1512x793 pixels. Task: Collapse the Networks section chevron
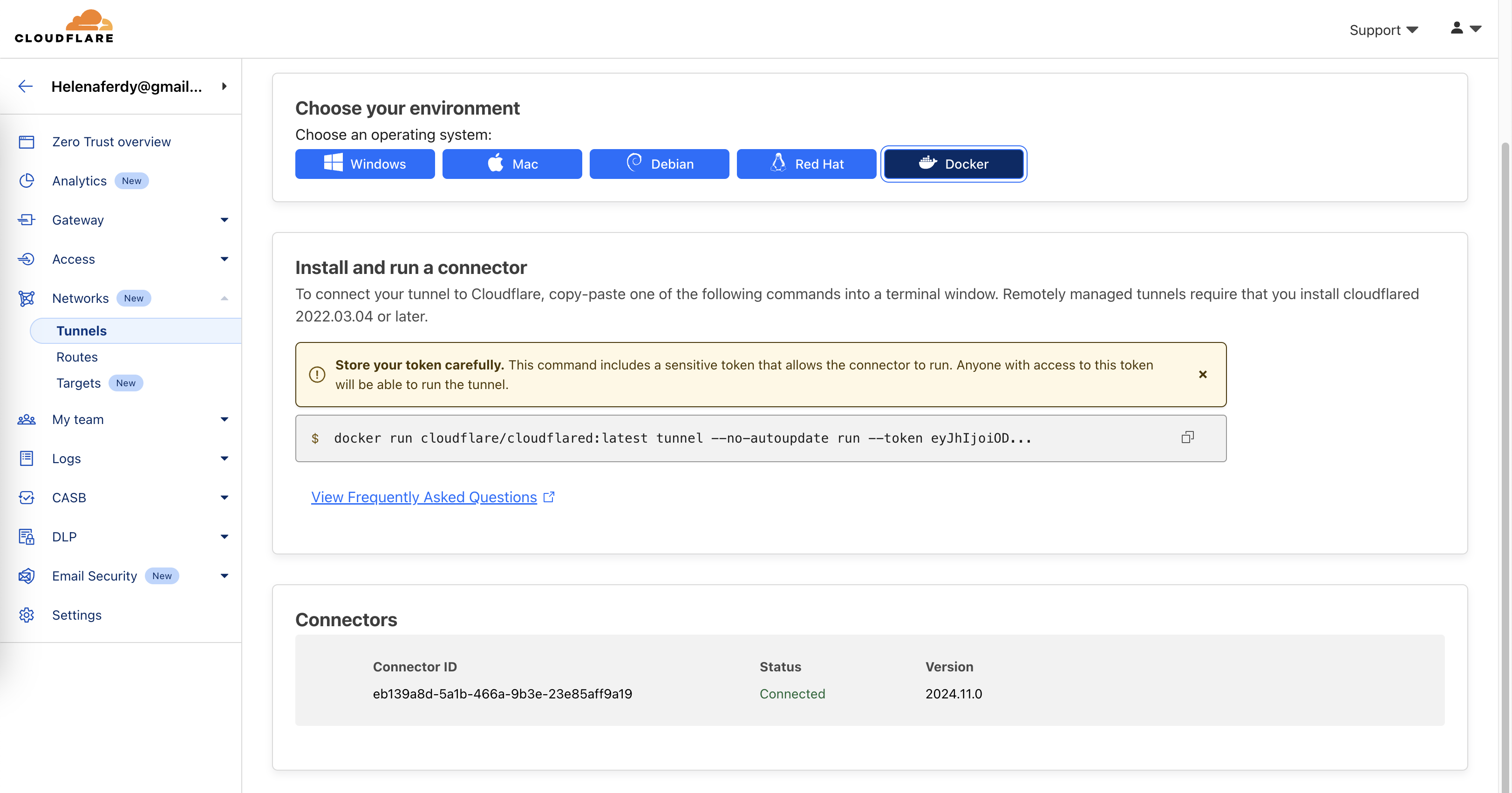pyautogui.click(x=224, y=298)
